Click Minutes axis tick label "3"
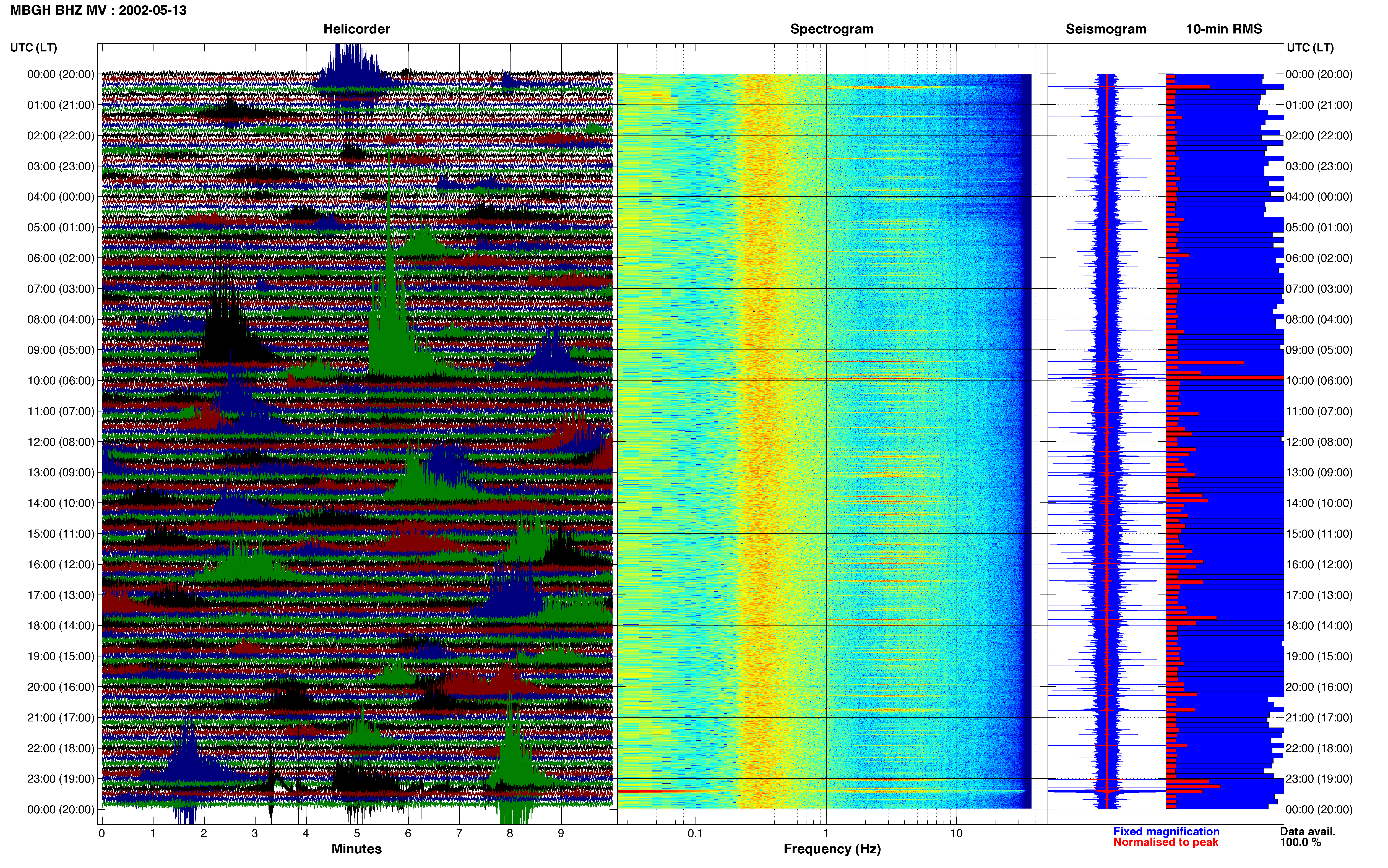This screenshot has height=868, width=1388. coord(255,833)
